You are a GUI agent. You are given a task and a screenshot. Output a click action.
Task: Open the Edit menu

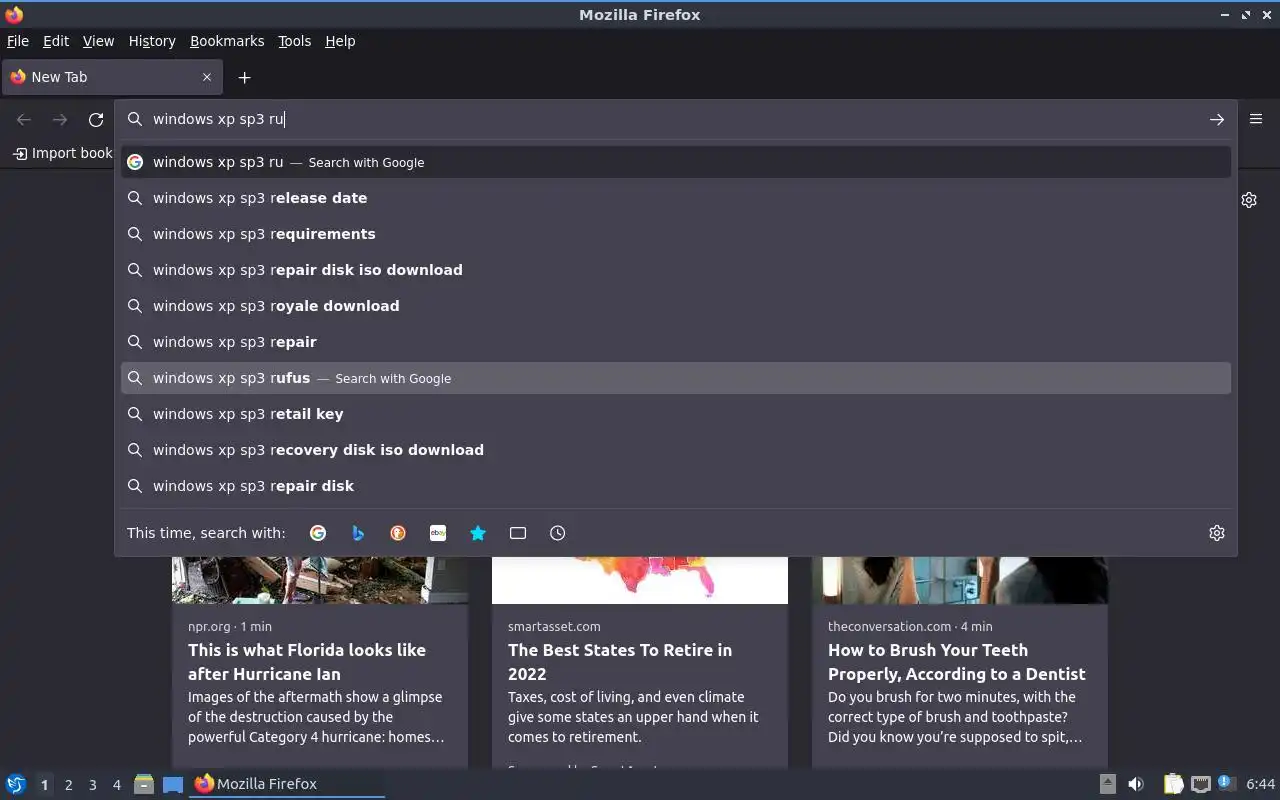pyautogui.click(x=56, y=41)
